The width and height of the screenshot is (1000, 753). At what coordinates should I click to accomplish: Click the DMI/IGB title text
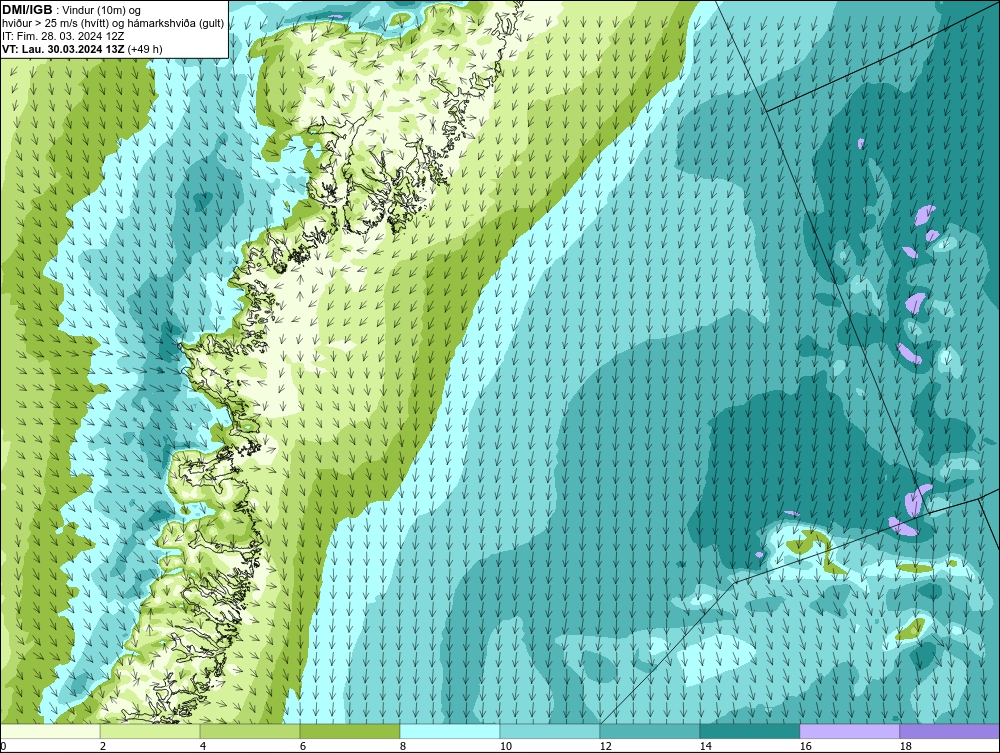[27, 10]
